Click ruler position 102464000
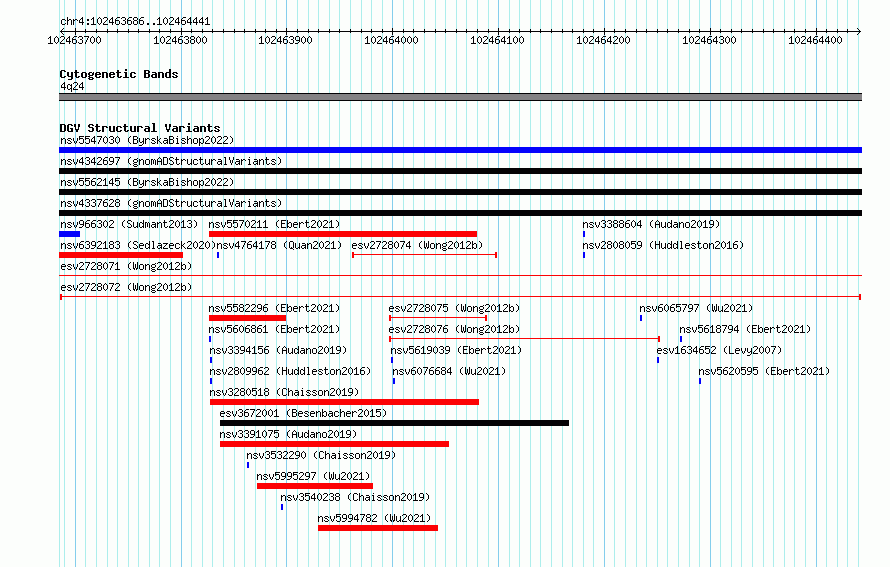The width and height of the screenshot is (890, 567). click(391, 40)
